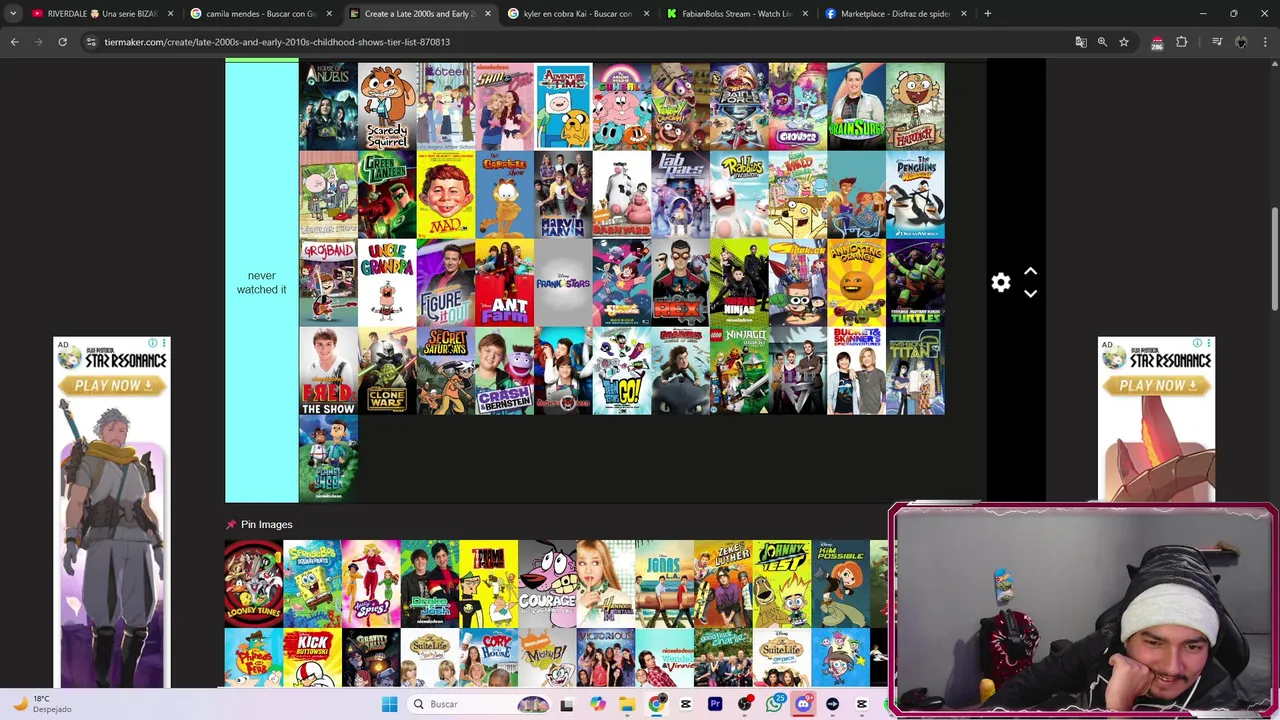The height and width of the screenshot is (720, 1280).
Task: Switch to Marketplace Facebook tab
Action: 894,14
